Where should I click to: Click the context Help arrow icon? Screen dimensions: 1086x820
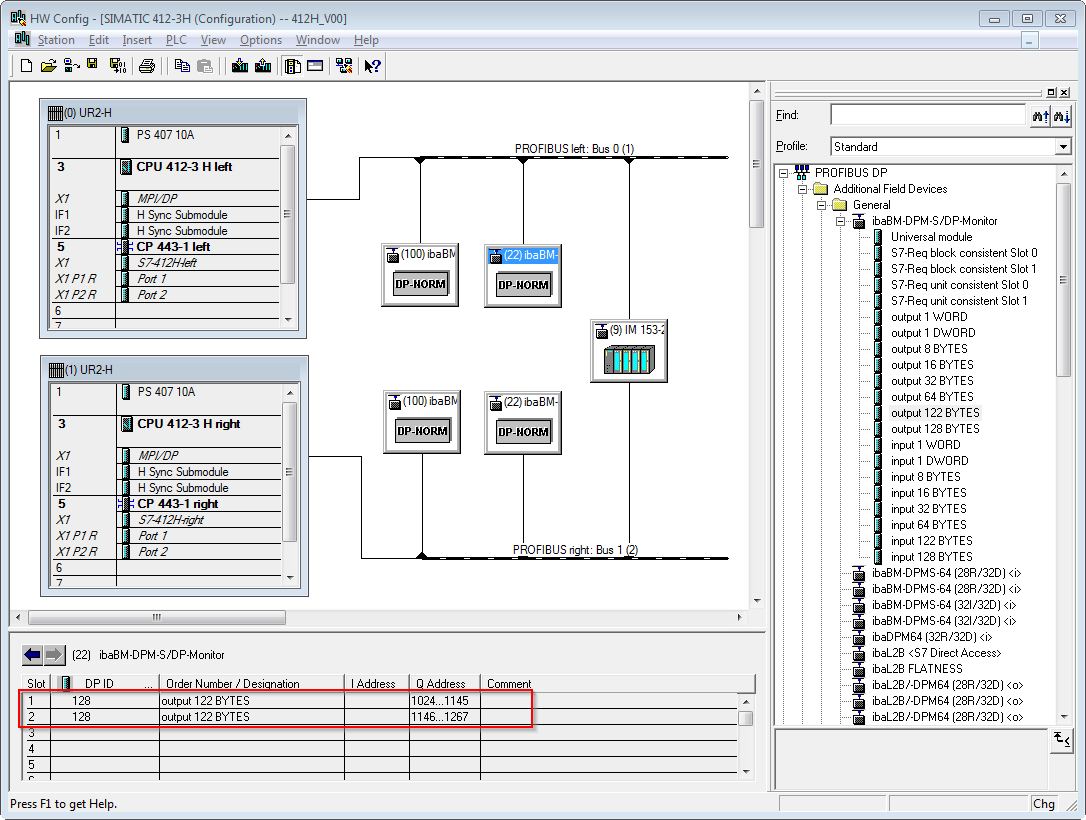(x=372, y=66)
